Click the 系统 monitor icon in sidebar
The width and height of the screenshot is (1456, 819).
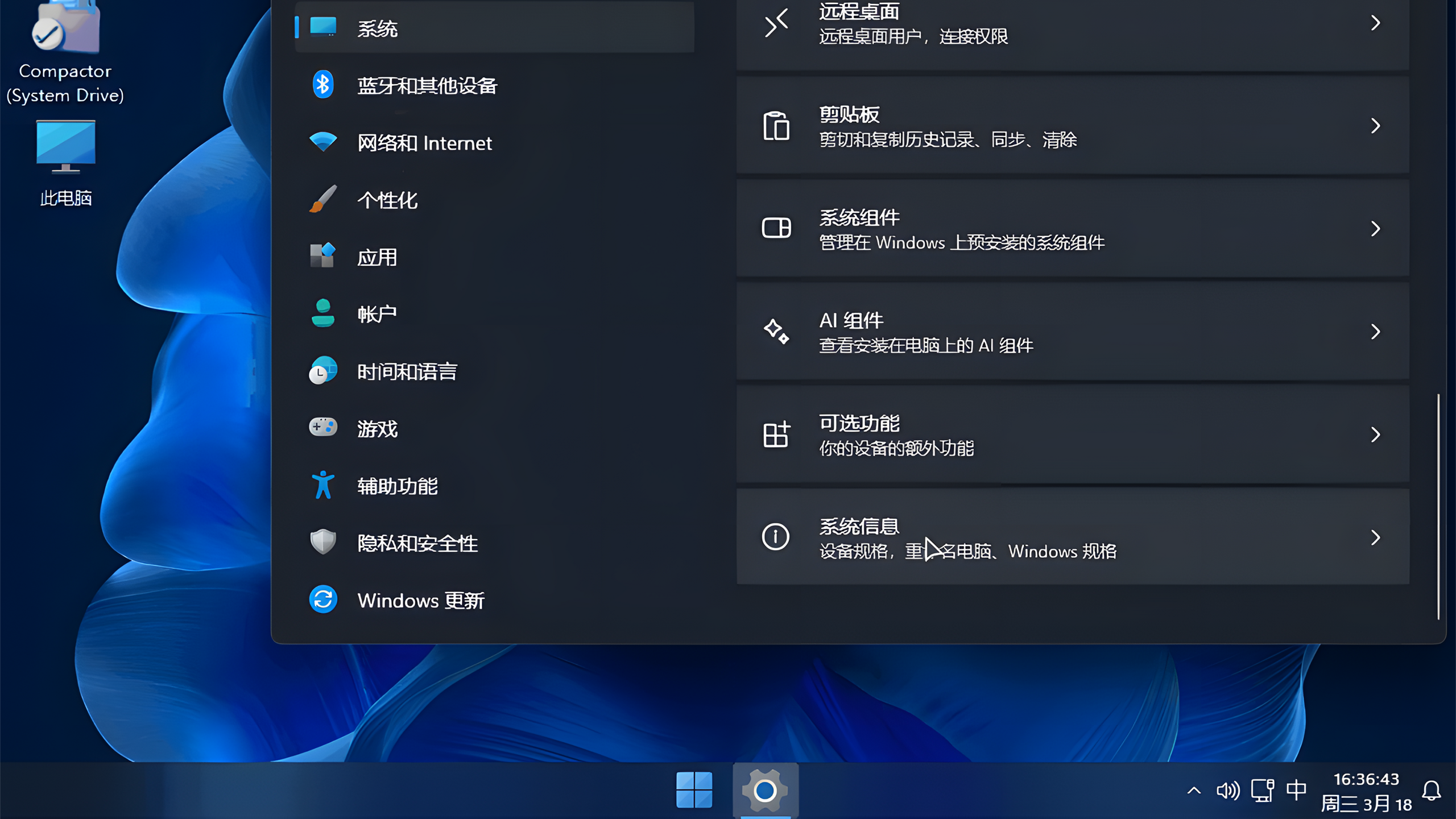coord(323,27)
